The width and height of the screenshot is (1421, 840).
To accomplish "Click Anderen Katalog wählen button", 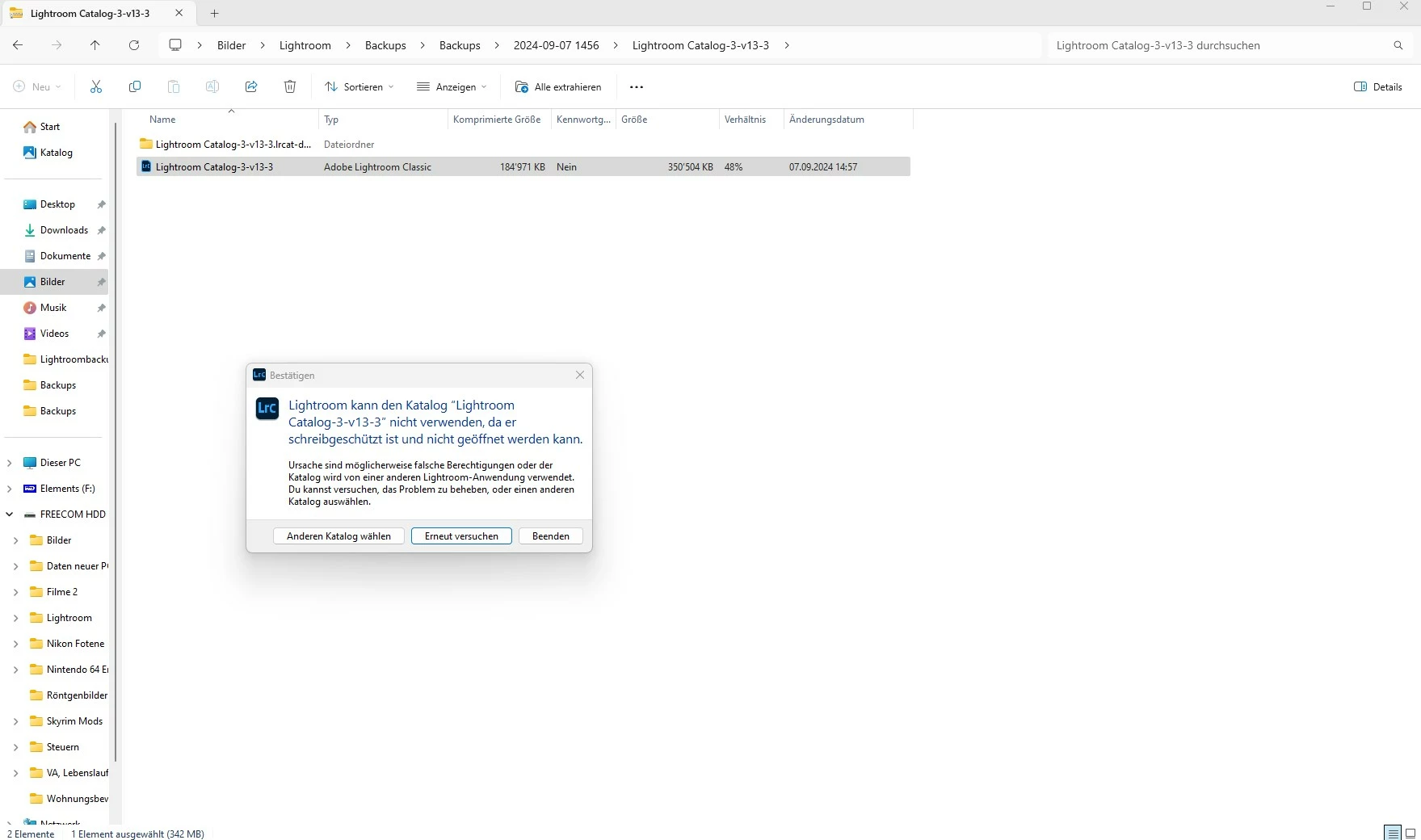I will click(x=338, y=536).
